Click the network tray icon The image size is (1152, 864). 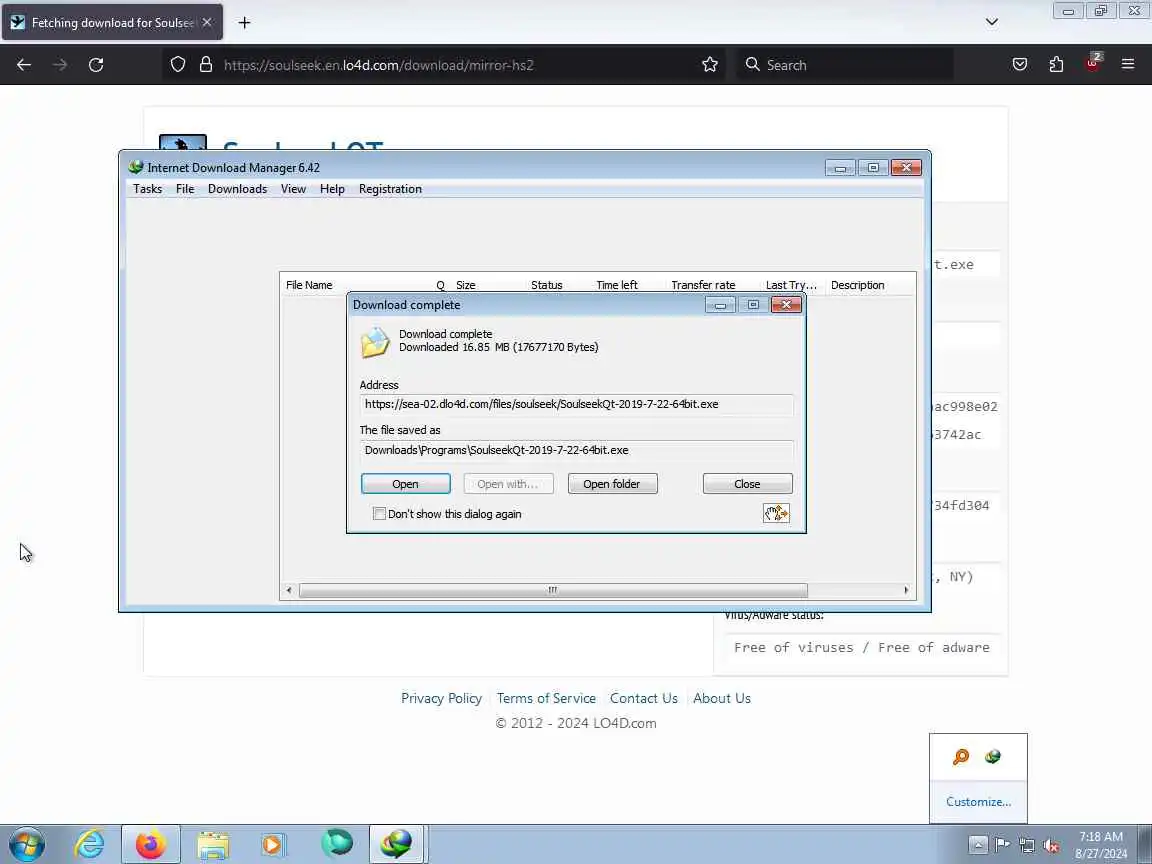[1027, 845]
